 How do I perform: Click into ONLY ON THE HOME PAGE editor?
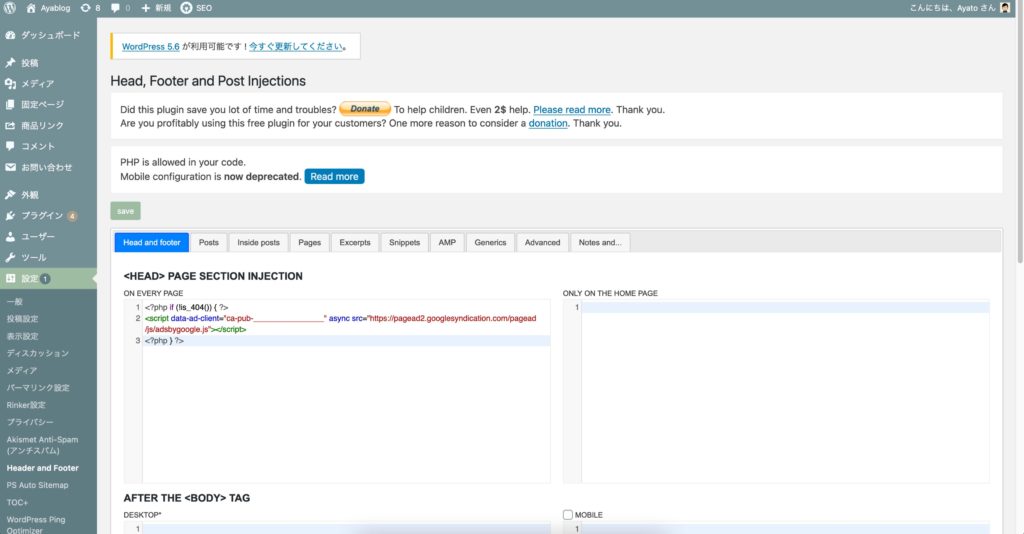(776, 392)
